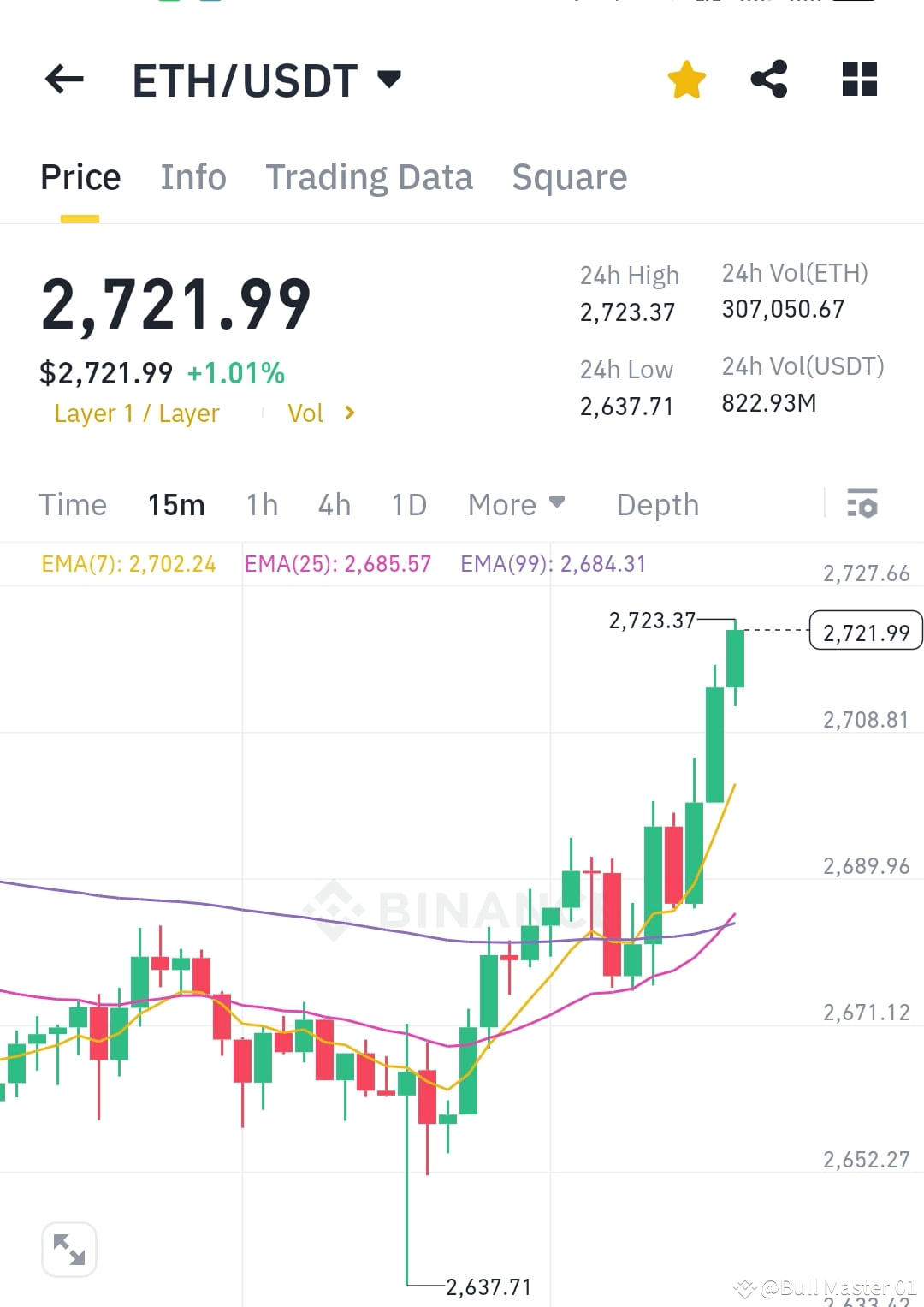The image size is (924, 1307).
Task: Open chart indicator settings icon
Action: coord(863,505)
